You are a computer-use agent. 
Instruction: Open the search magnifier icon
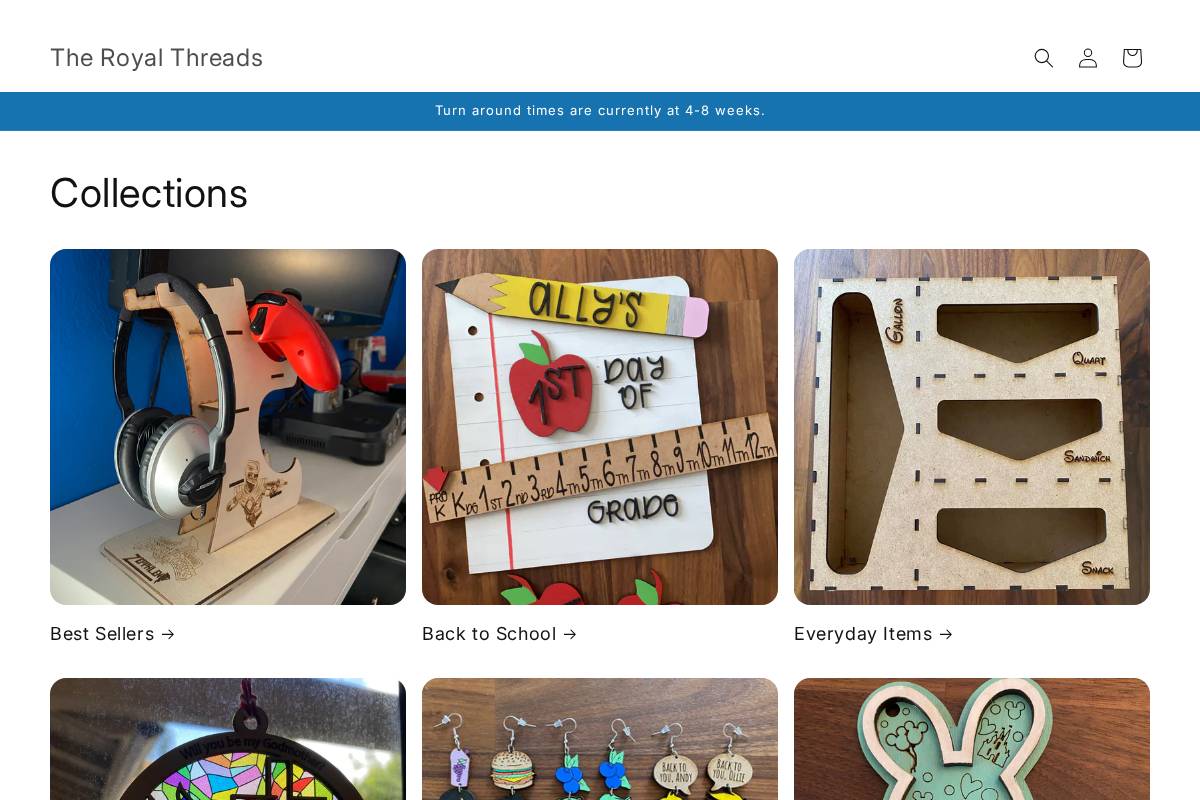[x=1044, y=58]
